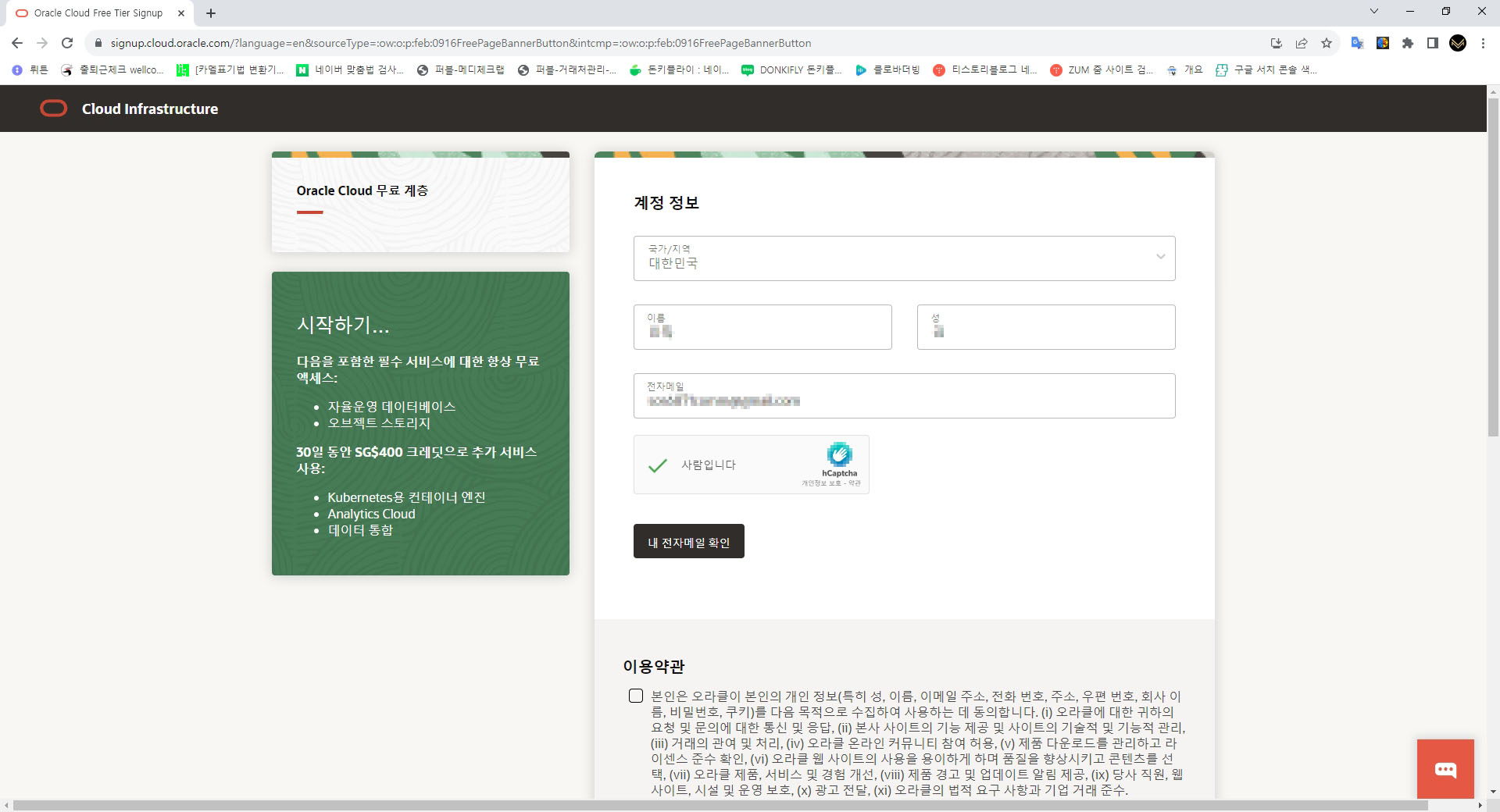Click the browser forward arrow
This screenshot has height=812, width=1500.
(x=42, y=43)
